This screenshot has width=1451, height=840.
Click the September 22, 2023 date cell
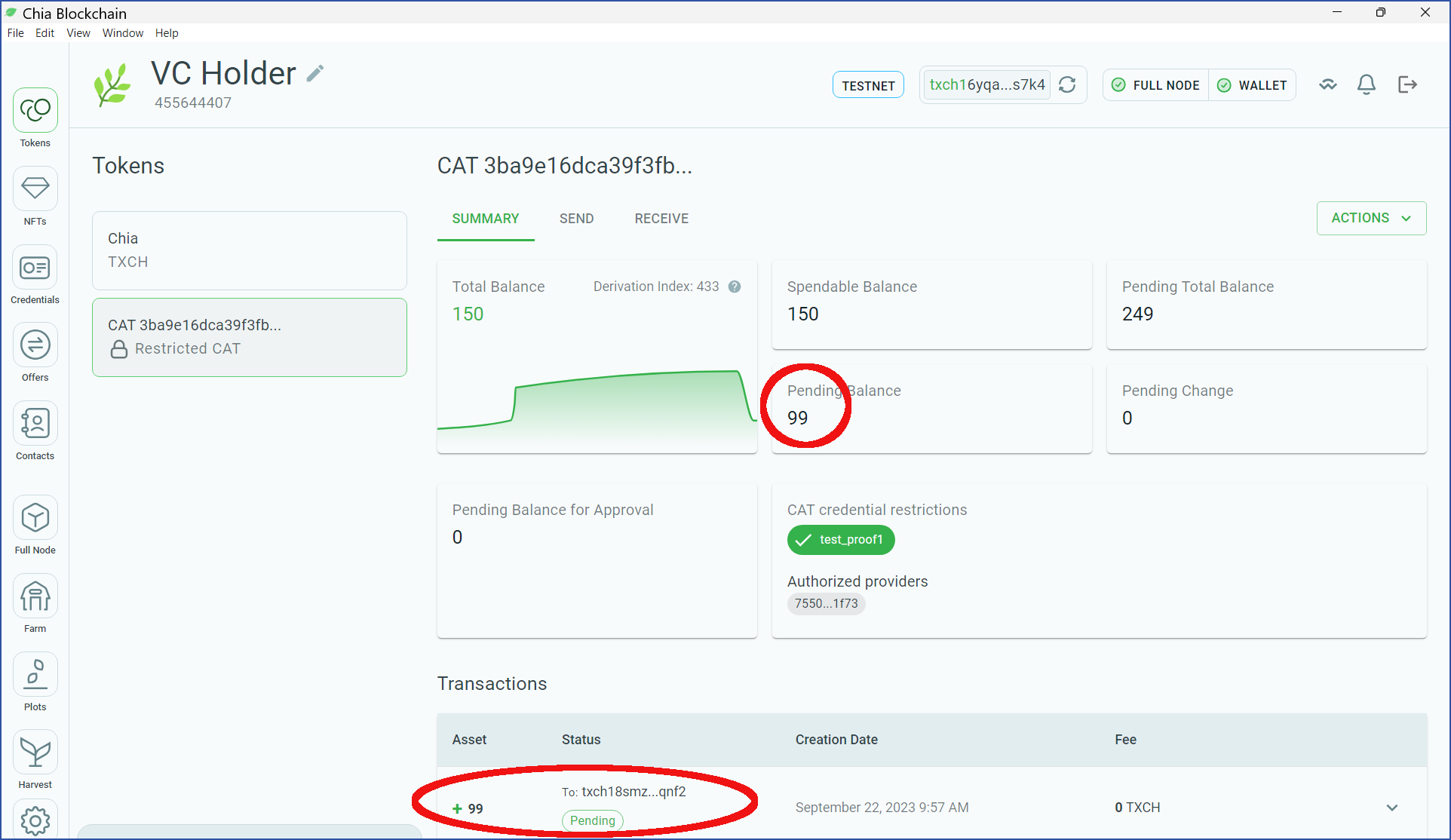(882, 808)
